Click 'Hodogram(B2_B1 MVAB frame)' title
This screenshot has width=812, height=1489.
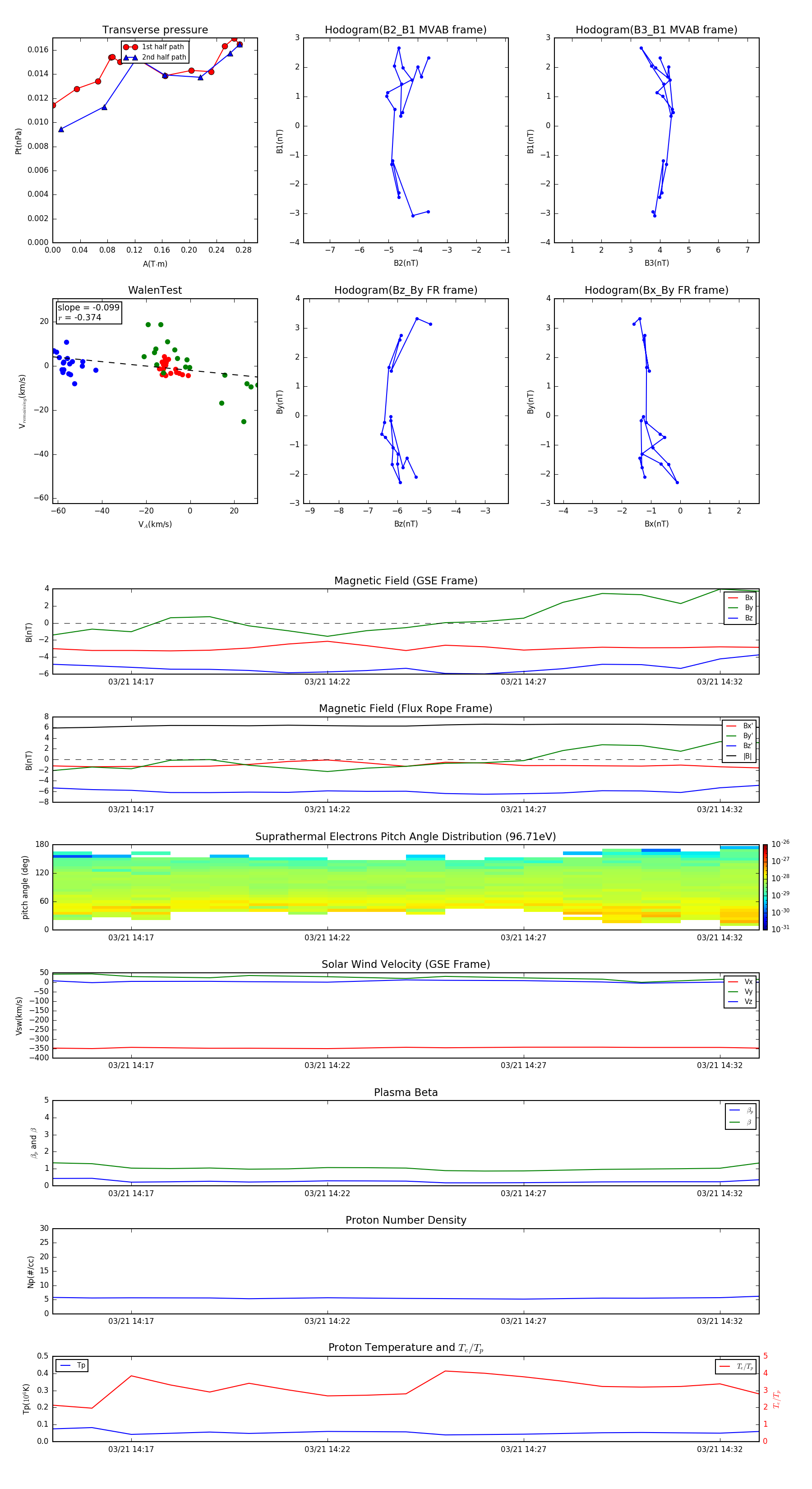click(x=406, y=30)
